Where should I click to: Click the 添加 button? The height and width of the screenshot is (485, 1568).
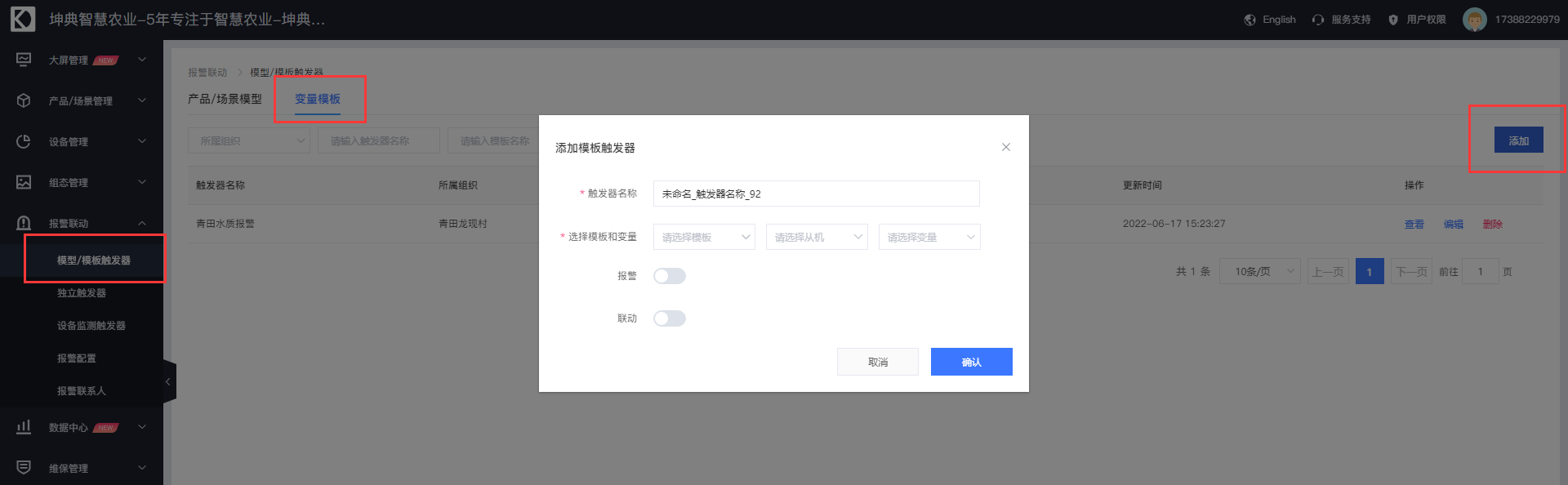click(1519, 140)
